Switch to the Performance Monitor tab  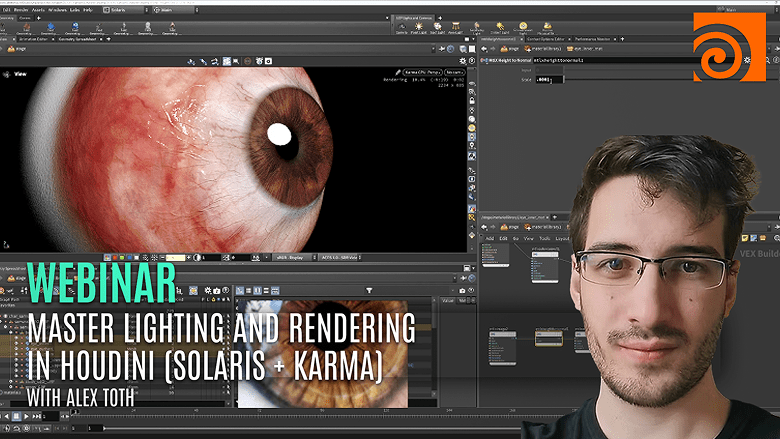click(x=592, y=39)
